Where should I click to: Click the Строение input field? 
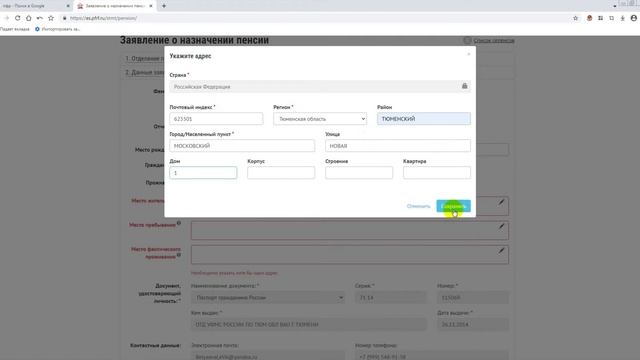[x=359, y=173]
